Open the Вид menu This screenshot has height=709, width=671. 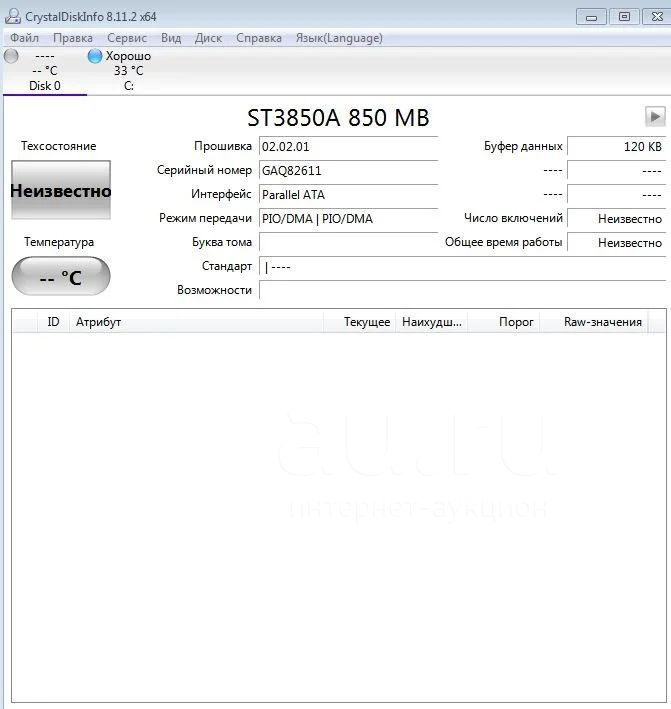coord(171,38)
